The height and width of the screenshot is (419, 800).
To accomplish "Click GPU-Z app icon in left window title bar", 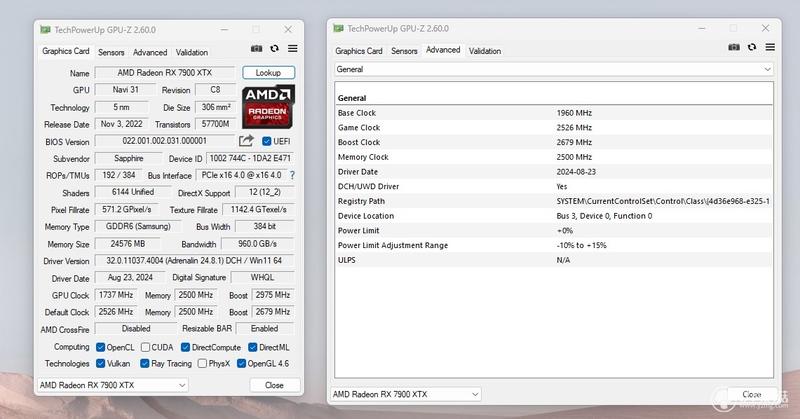I will pyautogui.click(x=45, y=30).
